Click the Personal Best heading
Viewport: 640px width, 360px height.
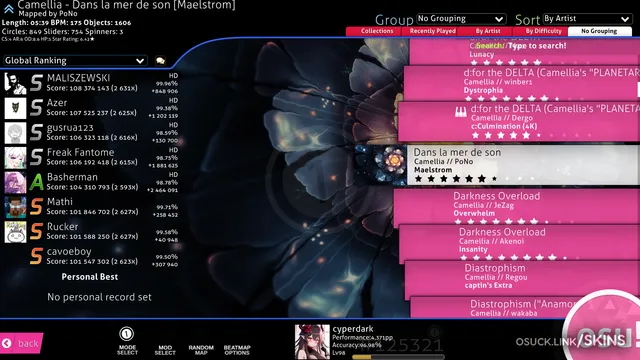(x=90, y=277)
